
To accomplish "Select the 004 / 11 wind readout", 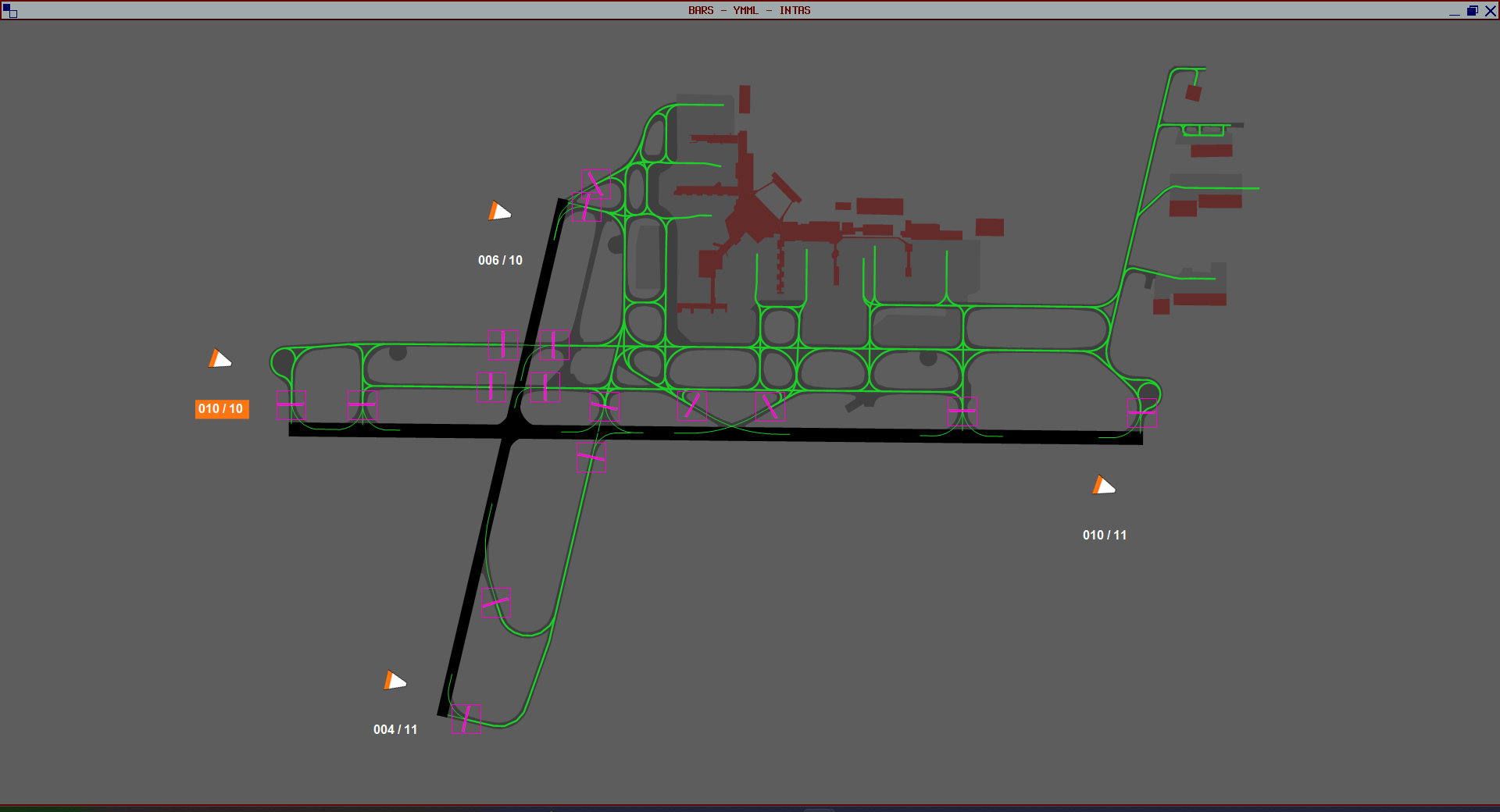I will pos(395,729).
